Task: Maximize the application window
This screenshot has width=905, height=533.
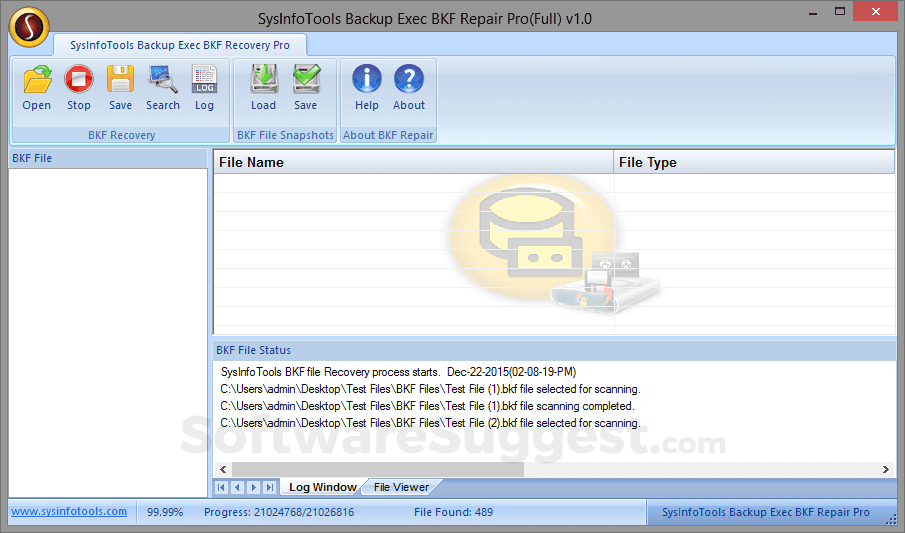Action: [x=840, y=12]
